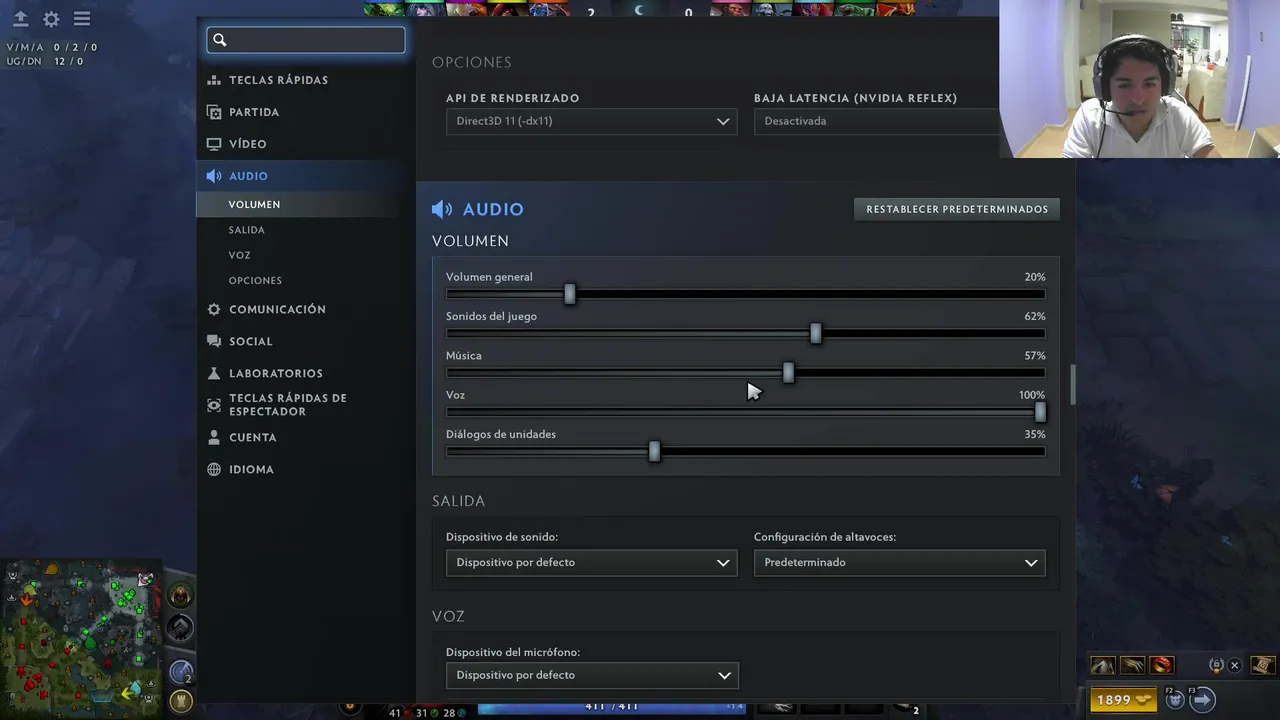Click the Cuenta person icon

(x=214, y=437)
